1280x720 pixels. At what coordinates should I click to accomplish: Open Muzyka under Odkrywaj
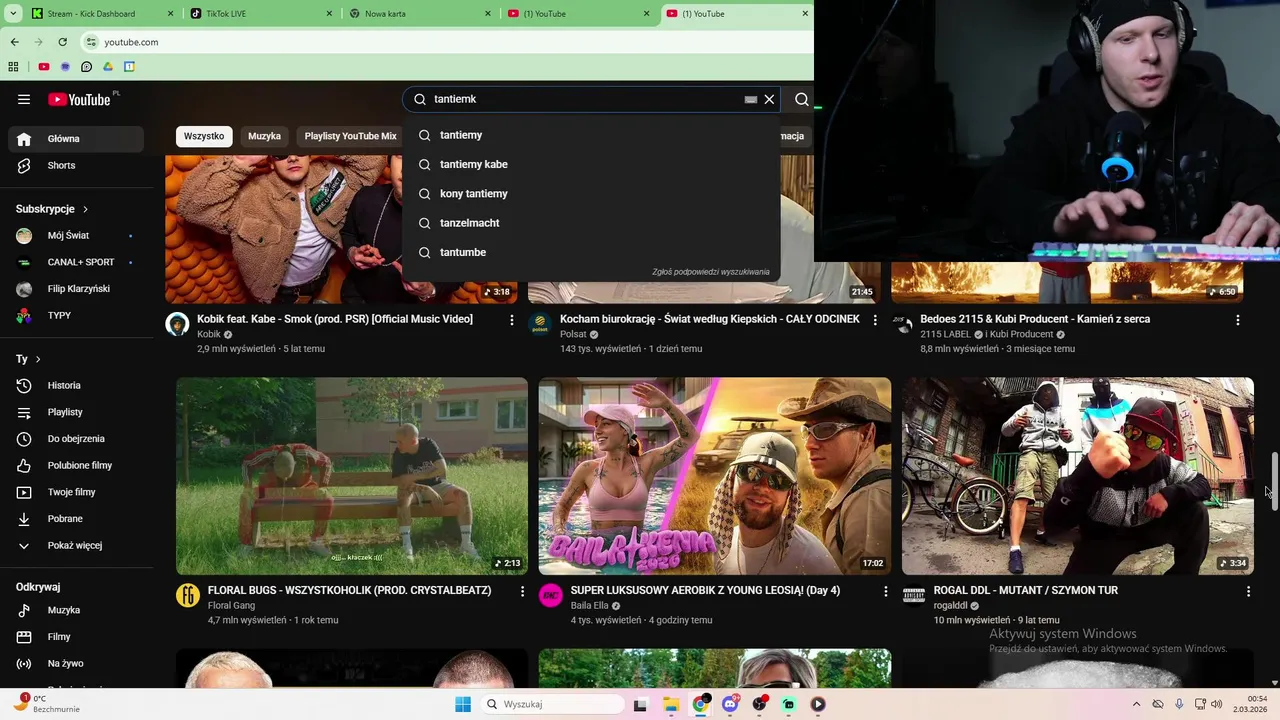click(75, 610)
